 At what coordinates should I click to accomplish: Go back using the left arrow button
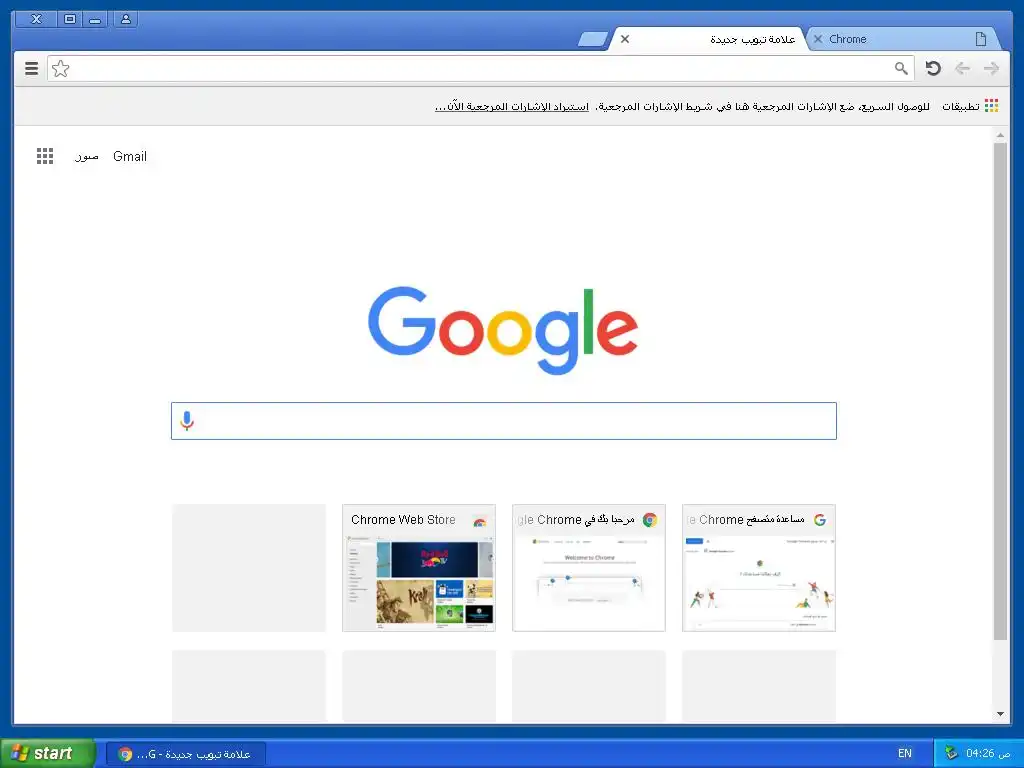[962, 69]
